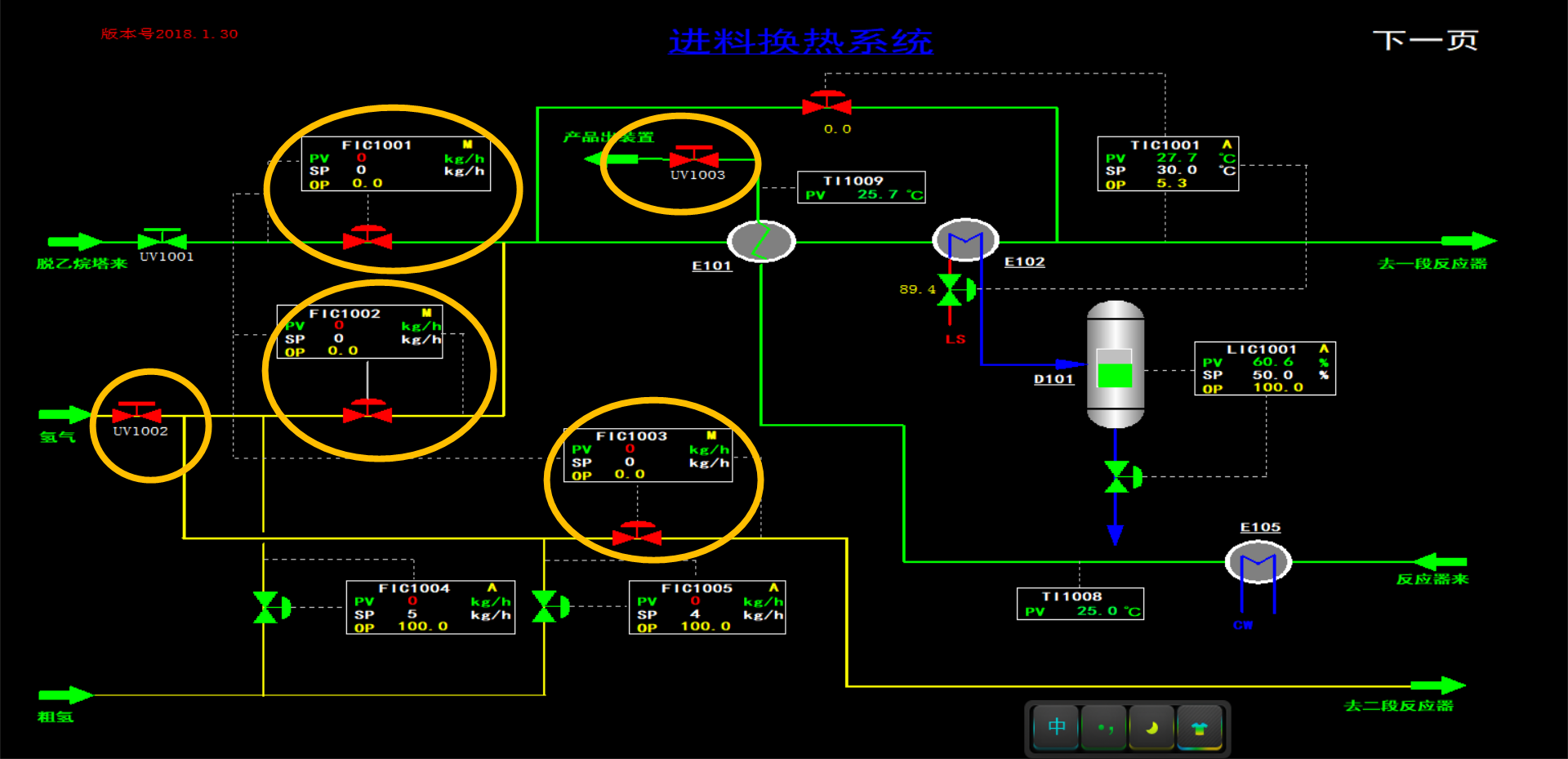Click the 产品出装置 arrow
Viewport: 1568px width, 759px height.
tap(611, 158)
